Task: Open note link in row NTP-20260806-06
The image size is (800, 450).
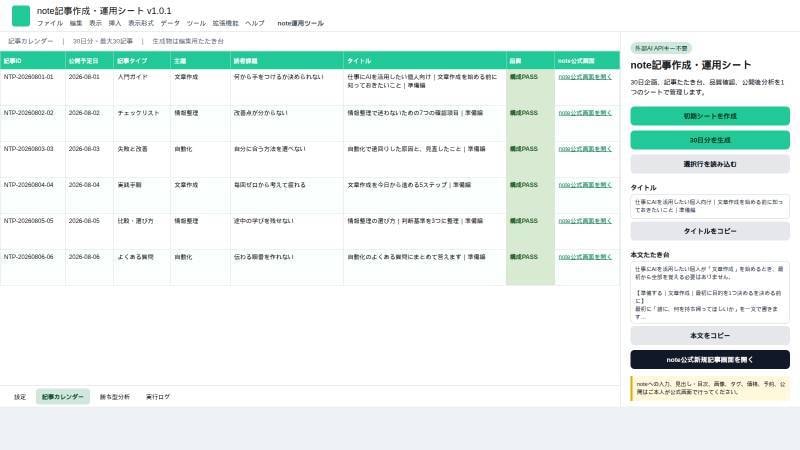Action: [585, 257]
